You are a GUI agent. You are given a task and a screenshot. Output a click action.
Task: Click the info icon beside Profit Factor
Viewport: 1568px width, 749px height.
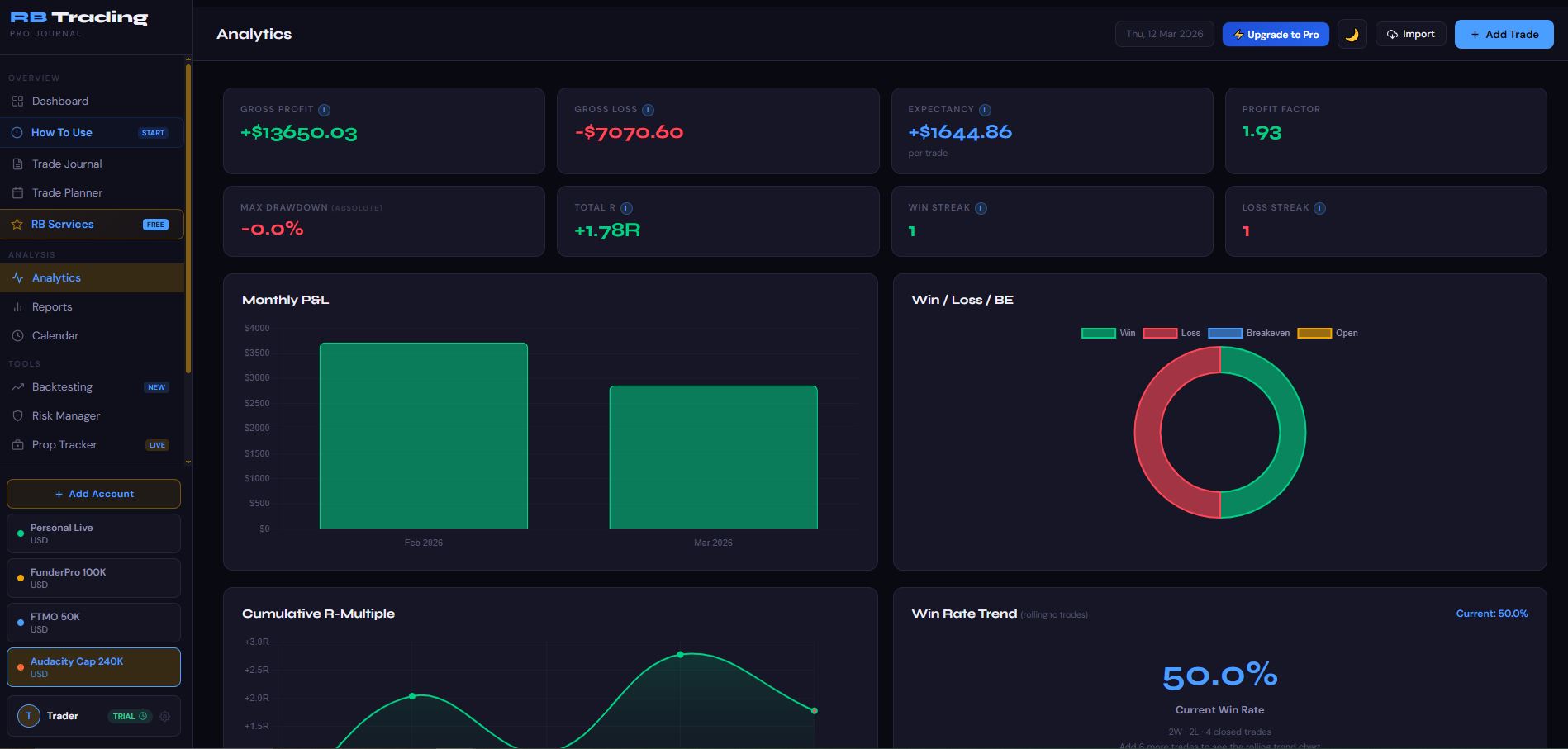[1333, 108]
